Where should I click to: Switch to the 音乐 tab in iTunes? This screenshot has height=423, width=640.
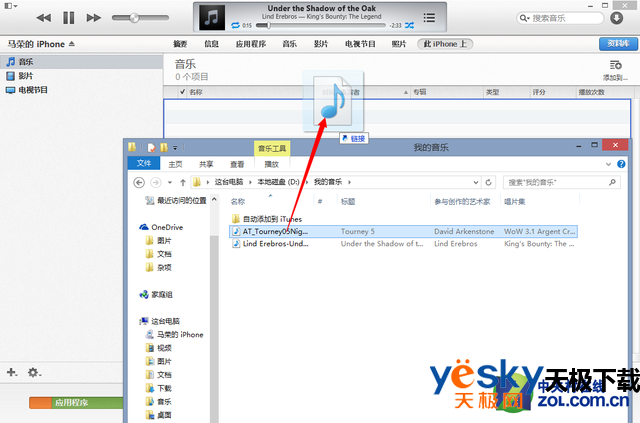(x=289, y=44)
